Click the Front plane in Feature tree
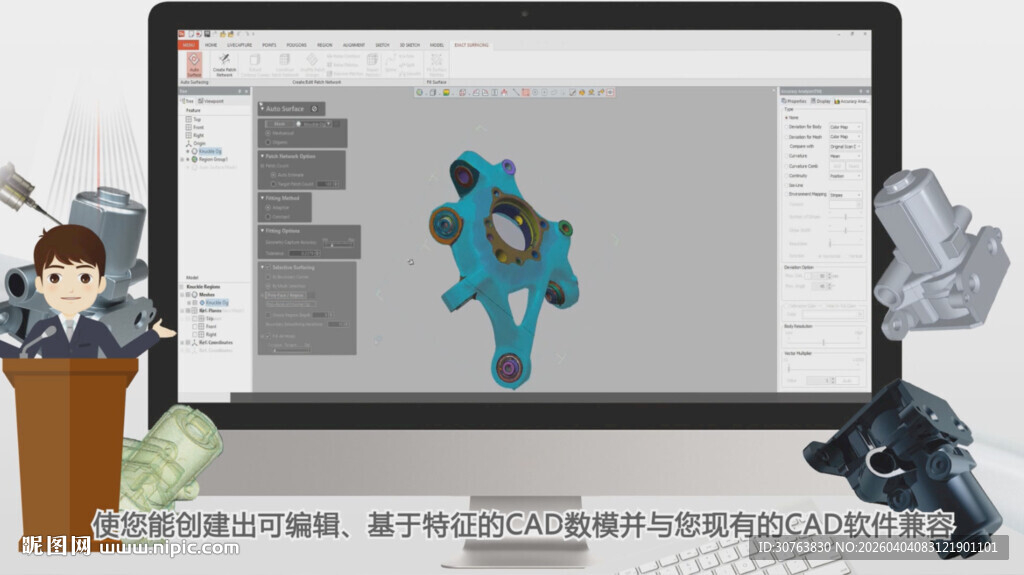The image size is (1024, 575). tap(199, 127)
